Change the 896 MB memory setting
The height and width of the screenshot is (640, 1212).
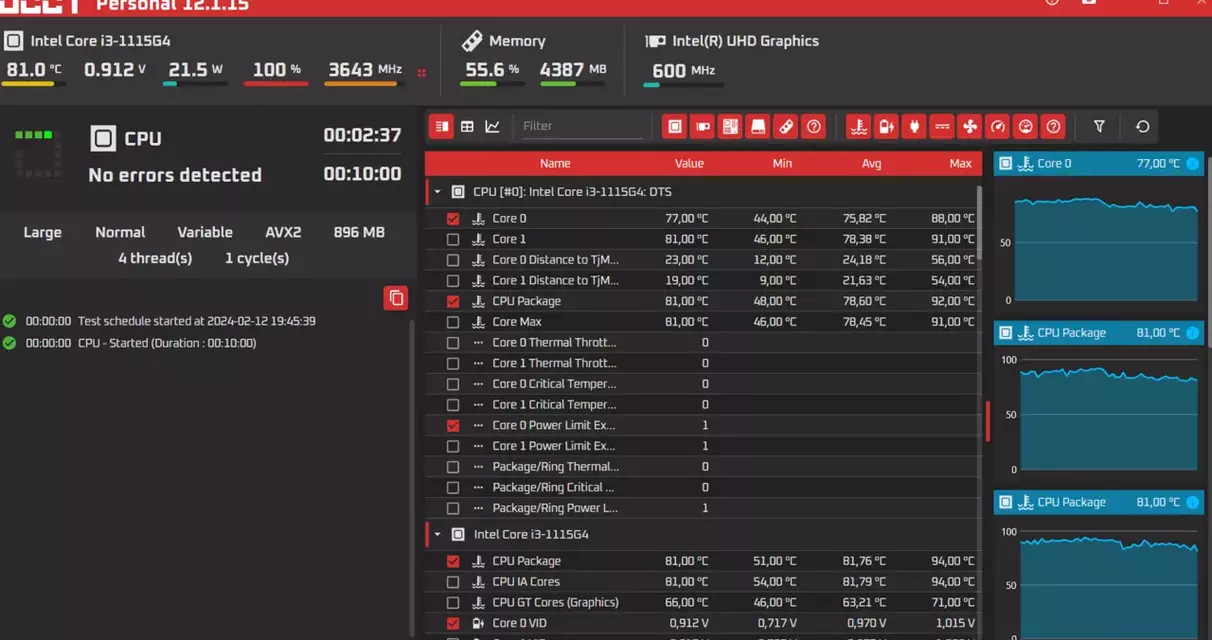359,232
